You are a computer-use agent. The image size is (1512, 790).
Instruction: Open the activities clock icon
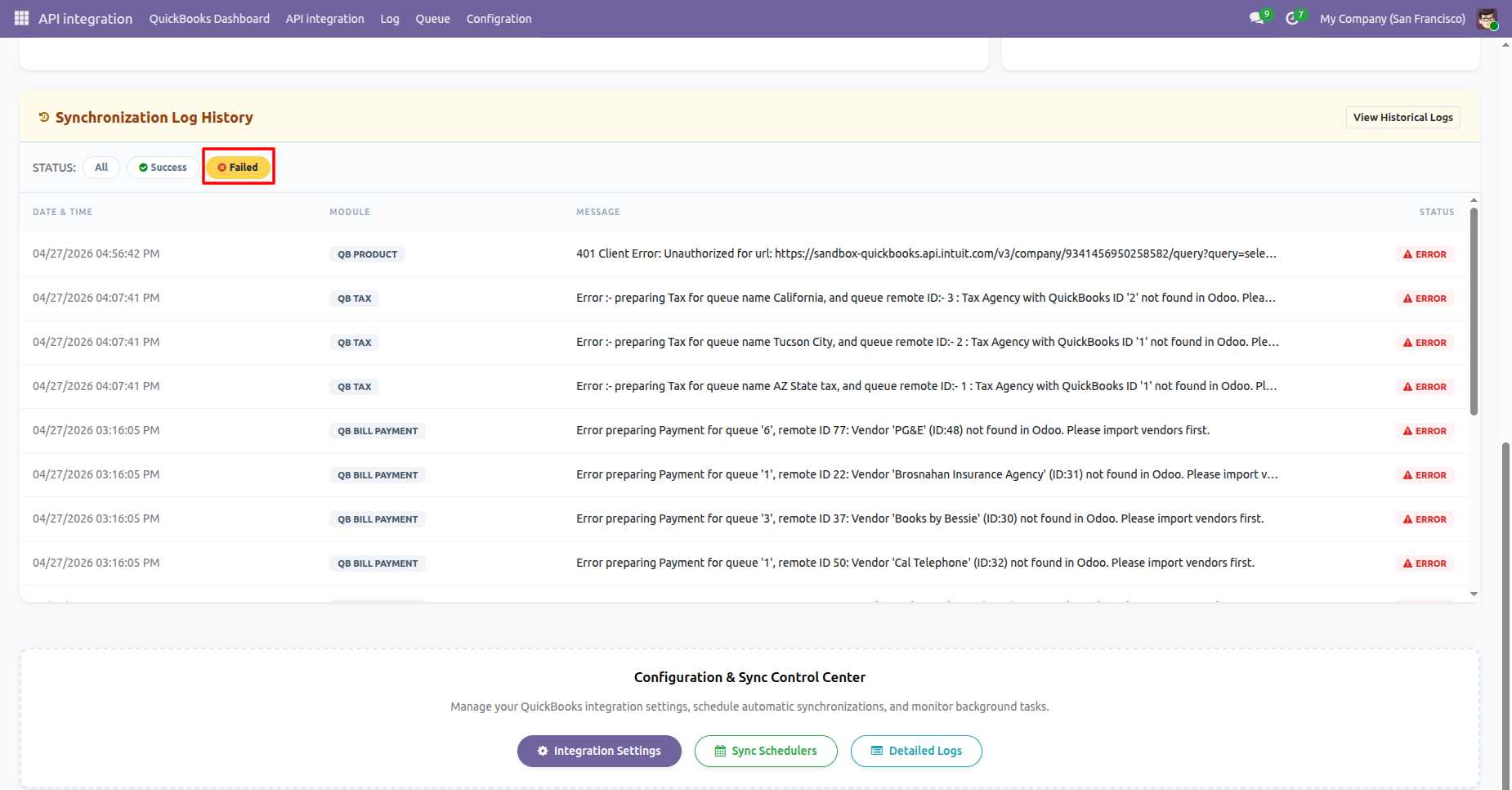pos(1292,18)
